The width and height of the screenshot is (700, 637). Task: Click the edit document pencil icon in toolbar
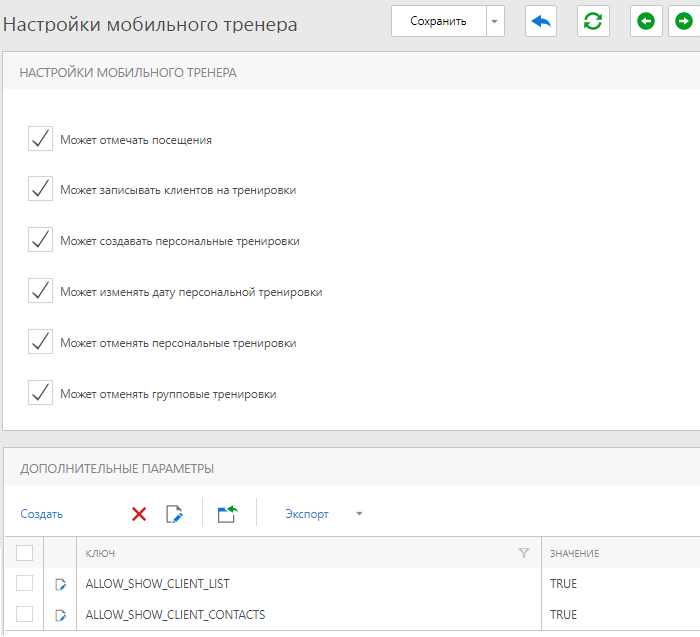coord(174,514)
